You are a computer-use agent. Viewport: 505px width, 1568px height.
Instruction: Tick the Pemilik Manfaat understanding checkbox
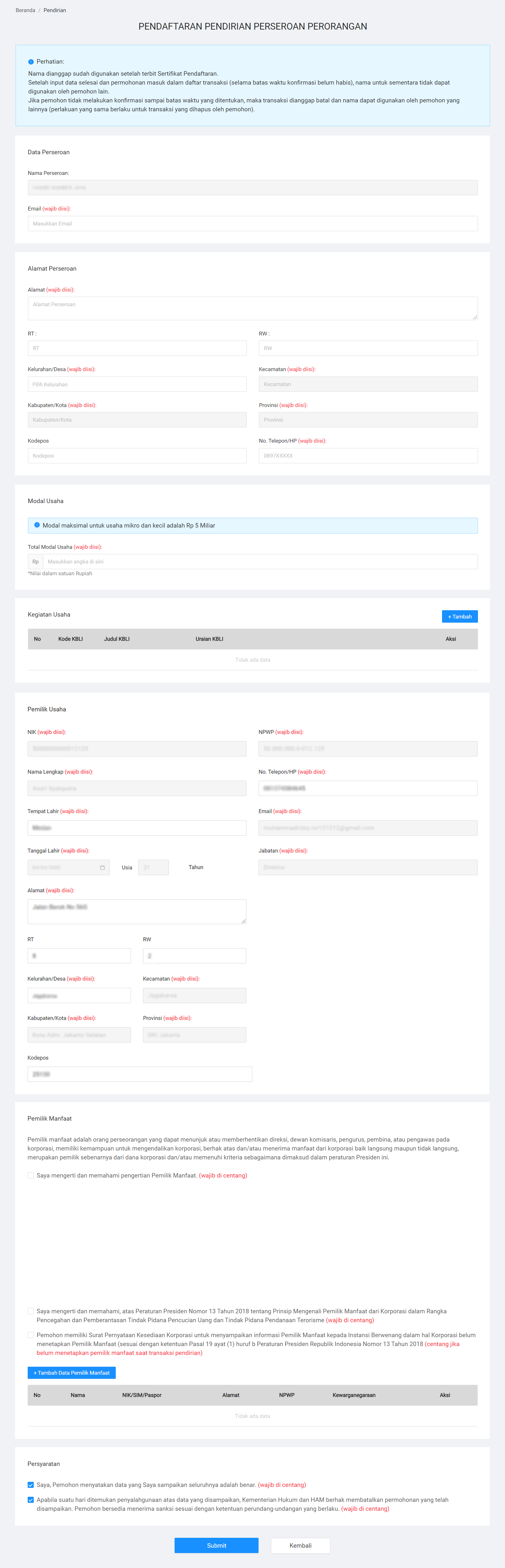tap(31, 1175)
